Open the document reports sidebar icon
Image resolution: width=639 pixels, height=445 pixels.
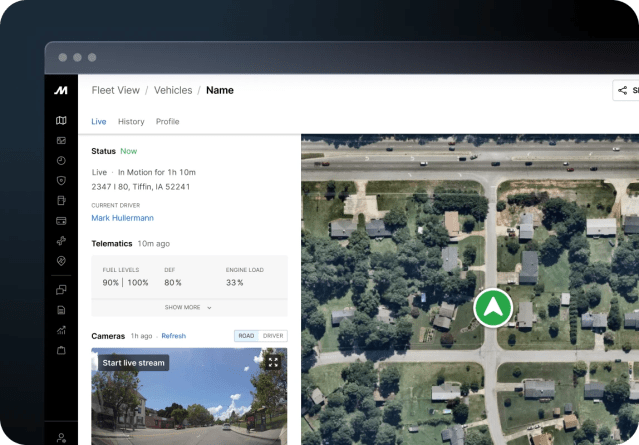coord(61,310)
